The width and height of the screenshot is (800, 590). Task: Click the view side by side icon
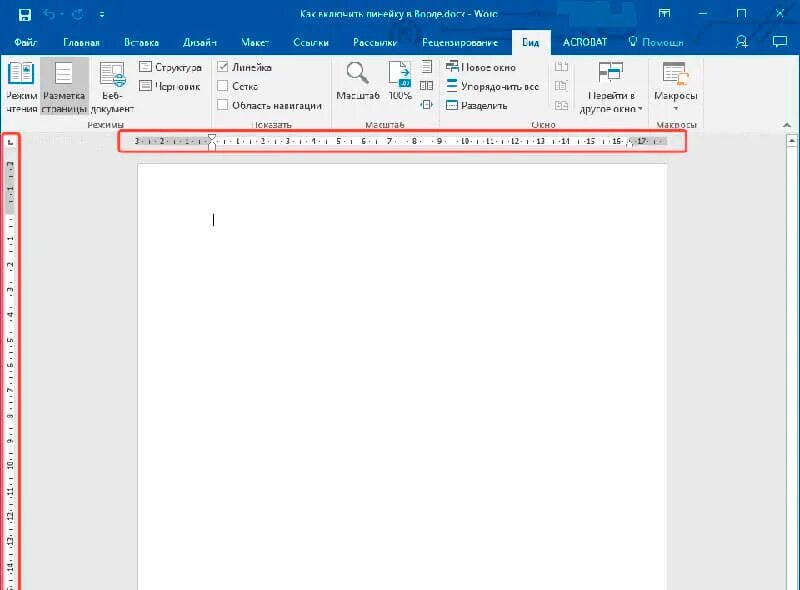(561, 66)
